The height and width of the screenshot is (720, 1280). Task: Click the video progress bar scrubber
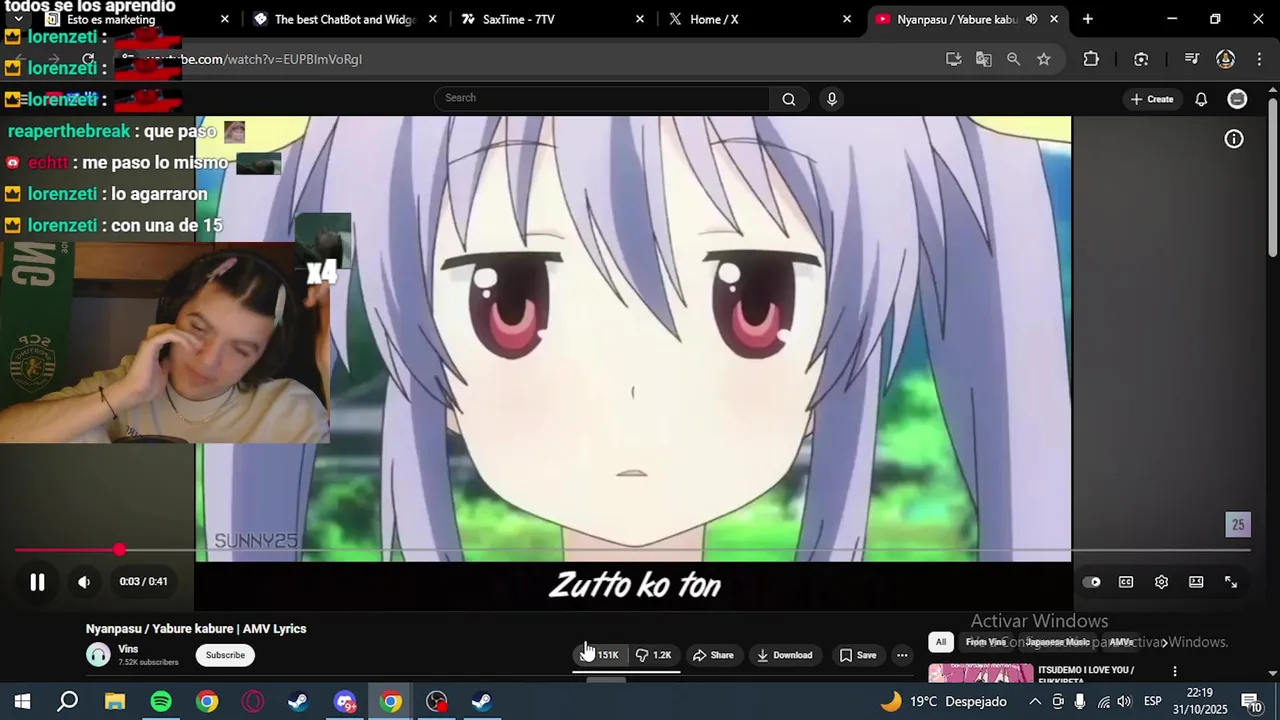click(120, 550)
